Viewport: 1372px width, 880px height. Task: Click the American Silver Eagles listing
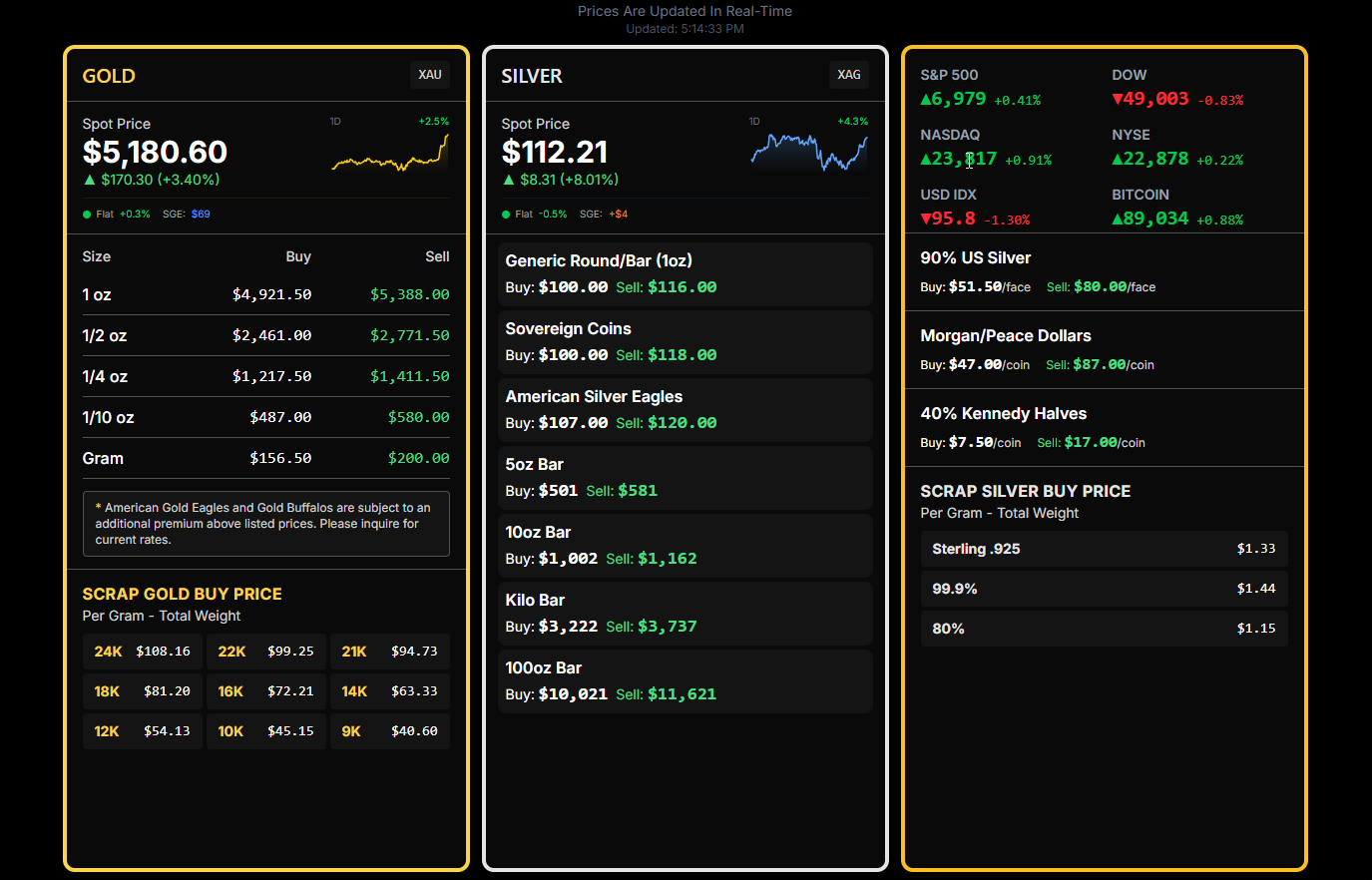(x=685, y=409)
